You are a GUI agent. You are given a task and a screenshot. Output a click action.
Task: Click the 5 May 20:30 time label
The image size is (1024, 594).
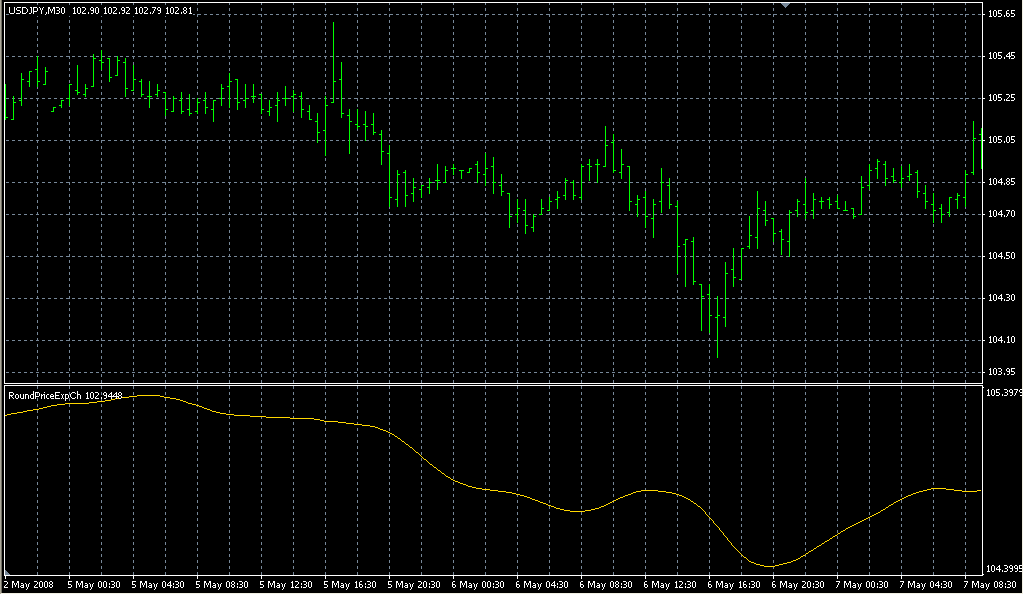point(413,585)
